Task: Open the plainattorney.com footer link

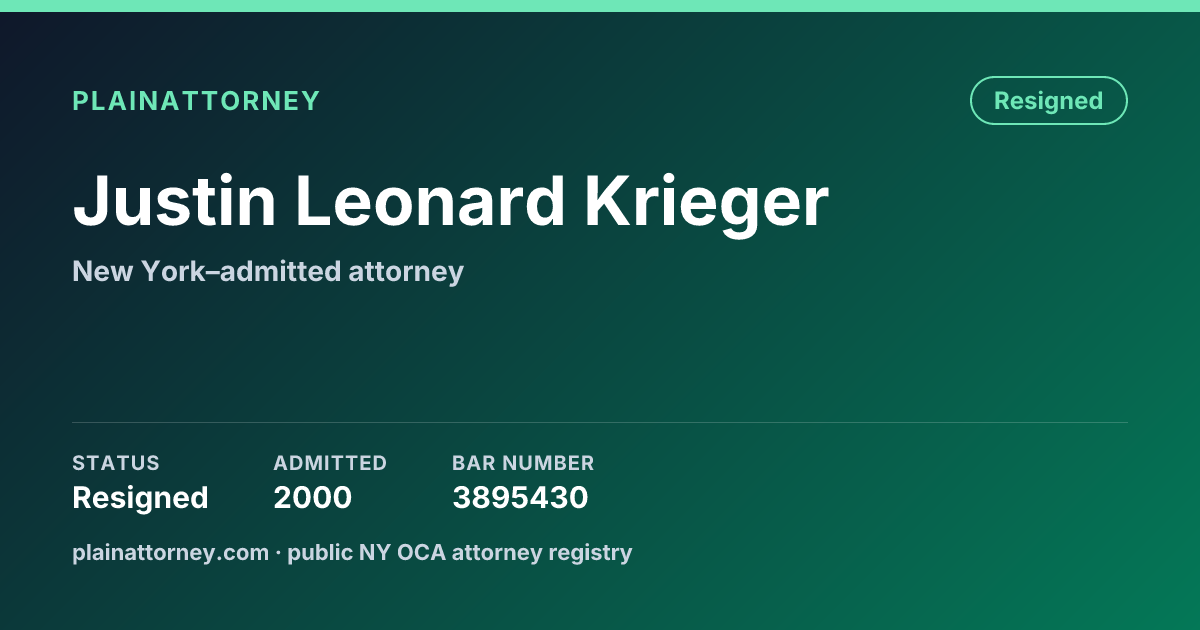Action: pos(171,552)
